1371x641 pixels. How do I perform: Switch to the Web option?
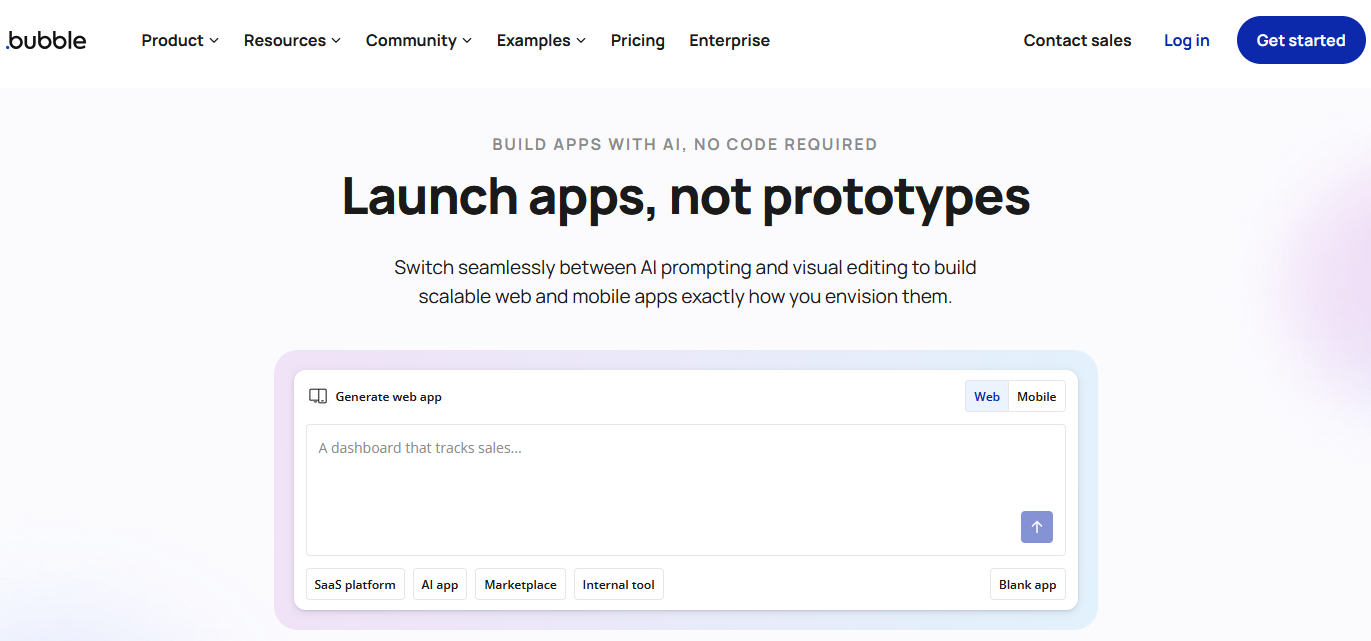tap(987, 396)
